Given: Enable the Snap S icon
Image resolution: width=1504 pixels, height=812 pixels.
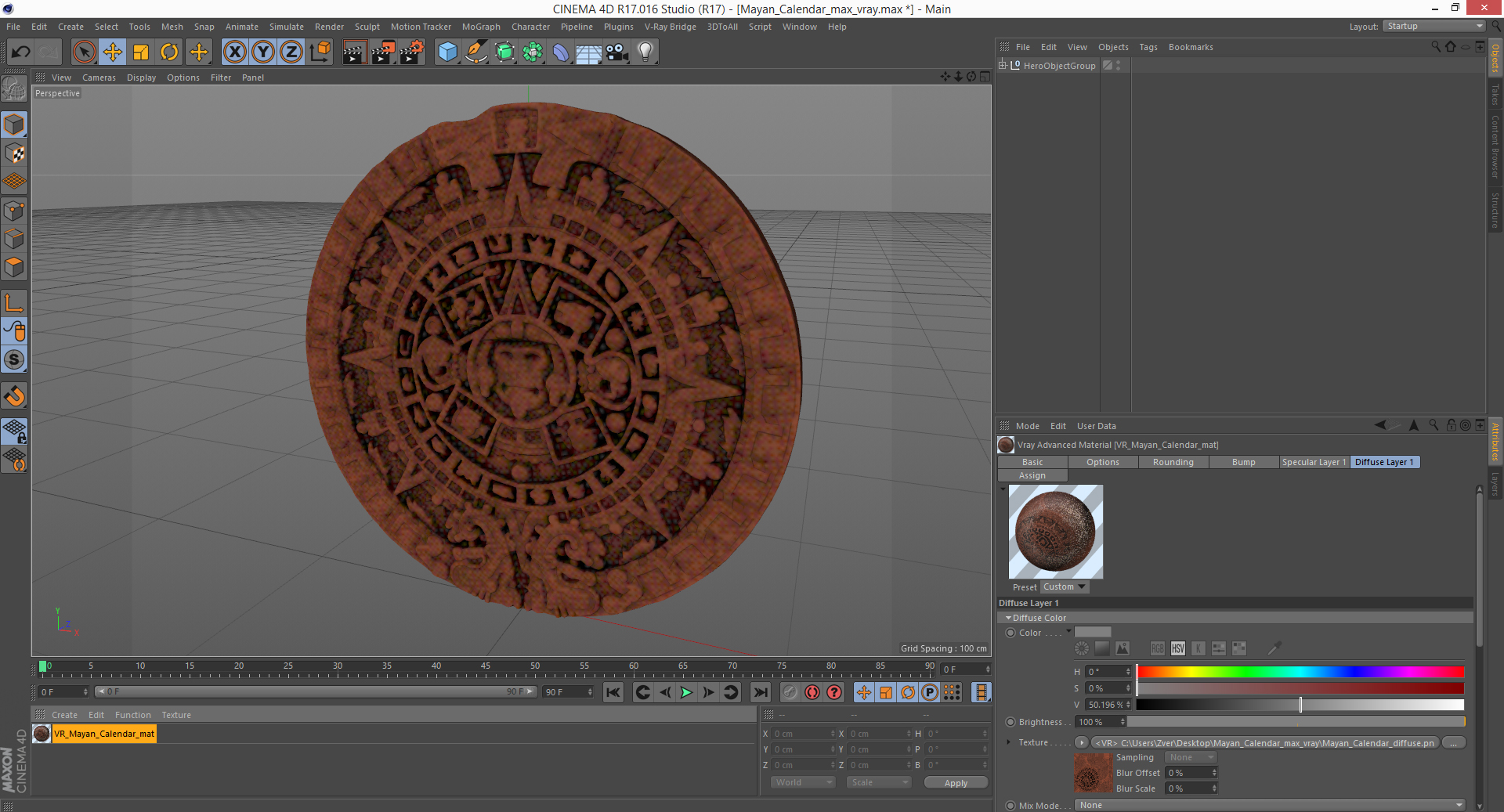Looking at the screenshot, I should (14, 359).
